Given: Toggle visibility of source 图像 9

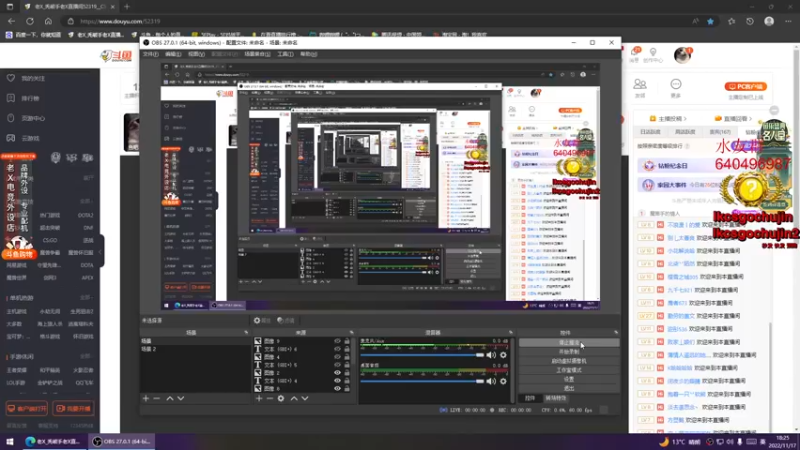Looking at the screenshot, I should coord(337,341).
